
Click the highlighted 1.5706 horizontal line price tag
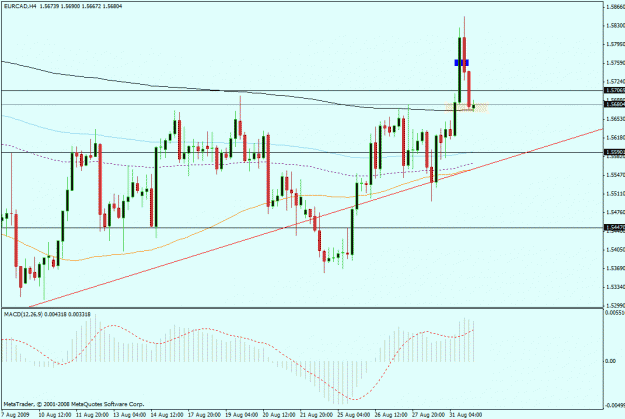pyautogui.click(x=615, y=90)
